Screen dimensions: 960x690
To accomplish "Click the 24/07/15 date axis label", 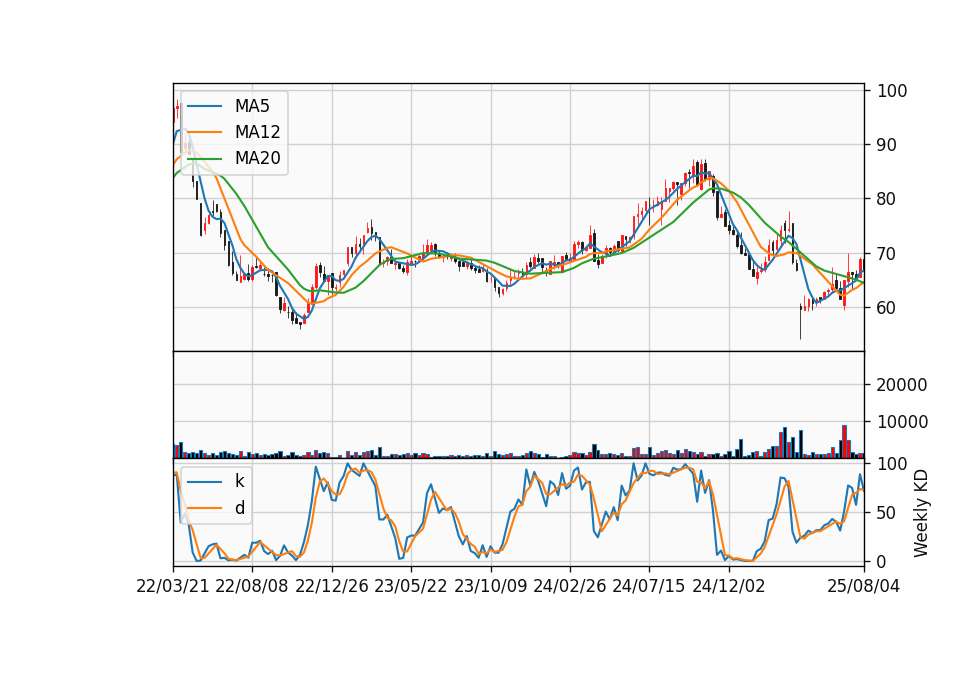I will click(649, 586).
